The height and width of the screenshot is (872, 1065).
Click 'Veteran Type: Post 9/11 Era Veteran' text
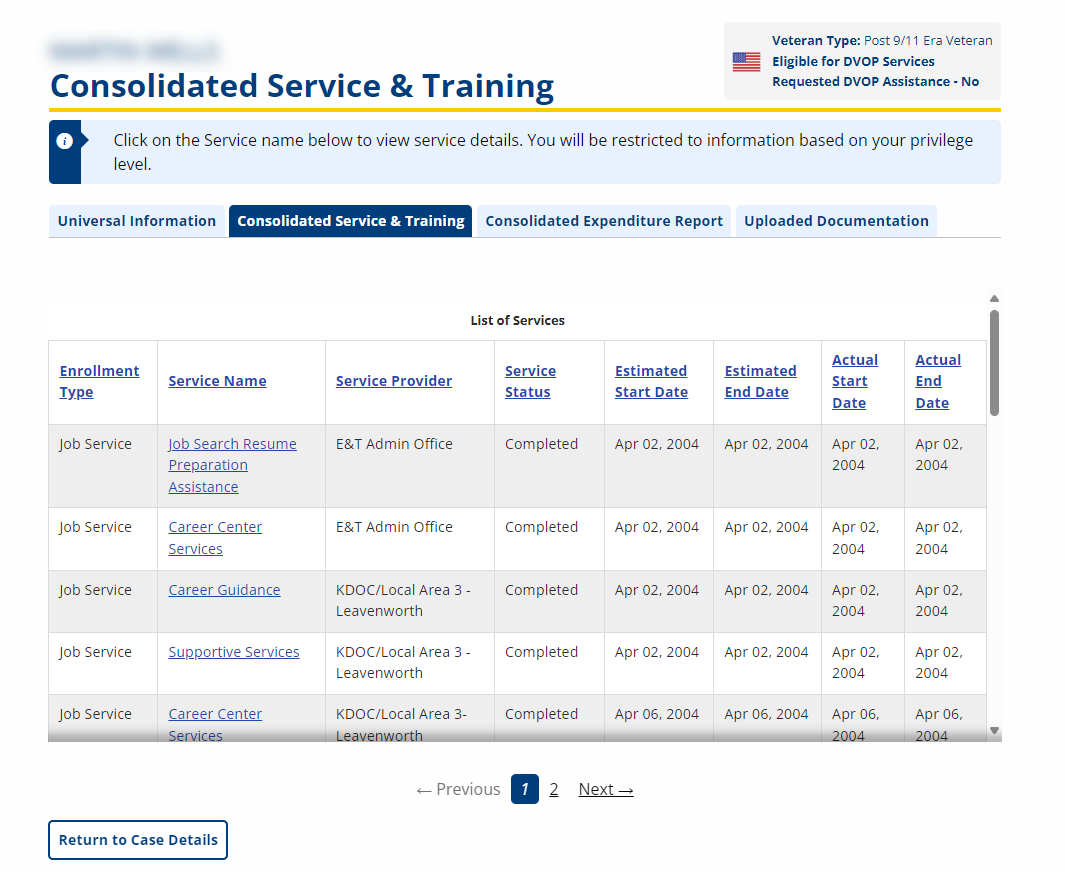coord(882,41)
